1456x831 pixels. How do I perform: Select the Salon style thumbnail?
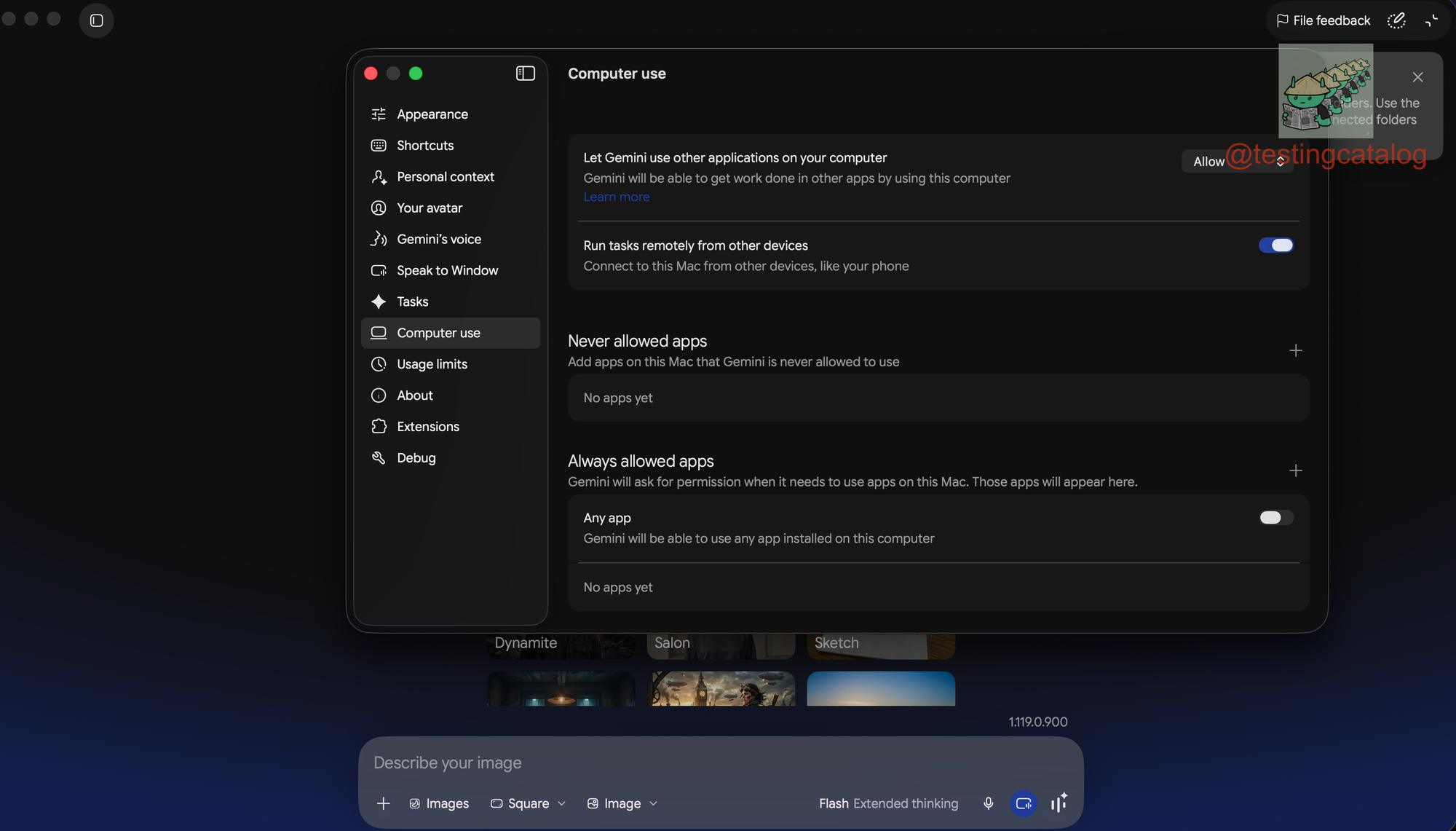pyautogui.click(x=721, y=646)
